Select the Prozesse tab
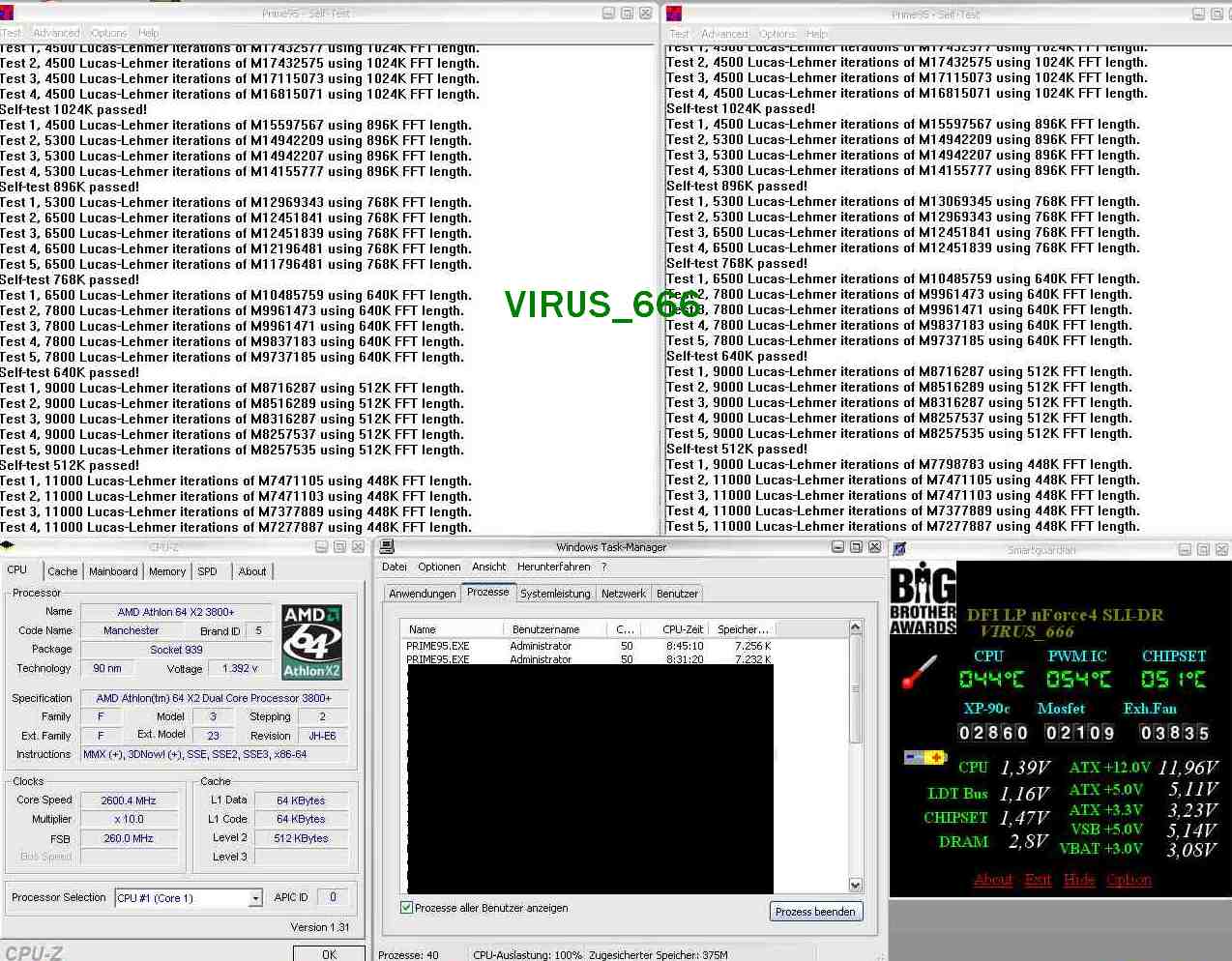Screen dimensions: 1232x961 [488, 592]
